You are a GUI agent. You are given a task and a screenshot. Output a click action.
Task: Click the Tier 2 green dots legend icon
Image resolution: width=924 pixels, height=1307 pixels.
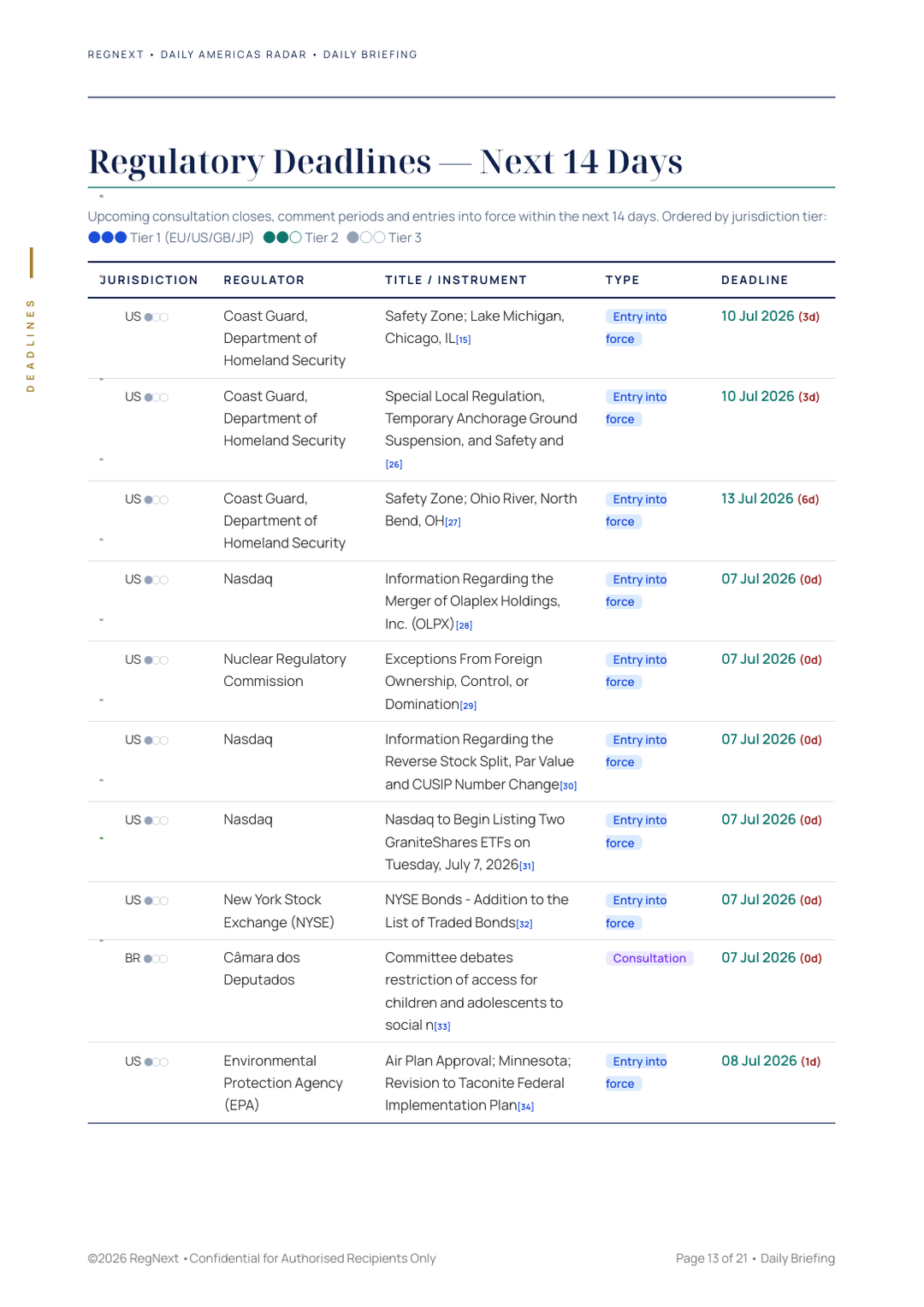(x=282, y=238)
